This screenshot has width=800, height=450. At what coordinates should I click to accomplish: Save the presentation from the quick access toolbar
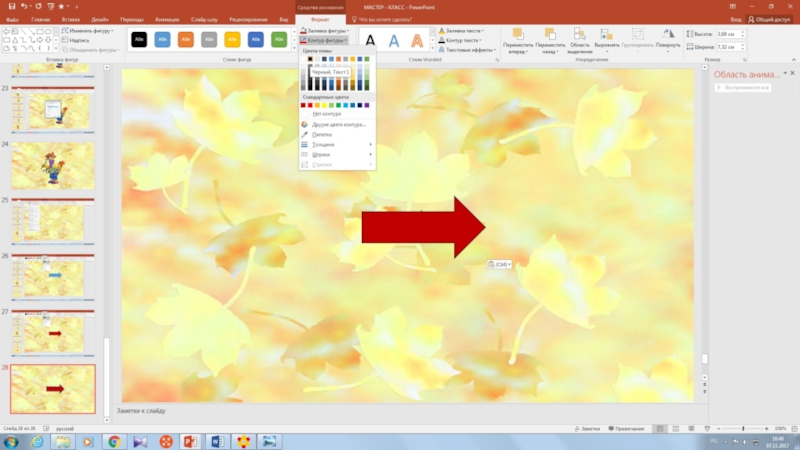coord(11,7)
